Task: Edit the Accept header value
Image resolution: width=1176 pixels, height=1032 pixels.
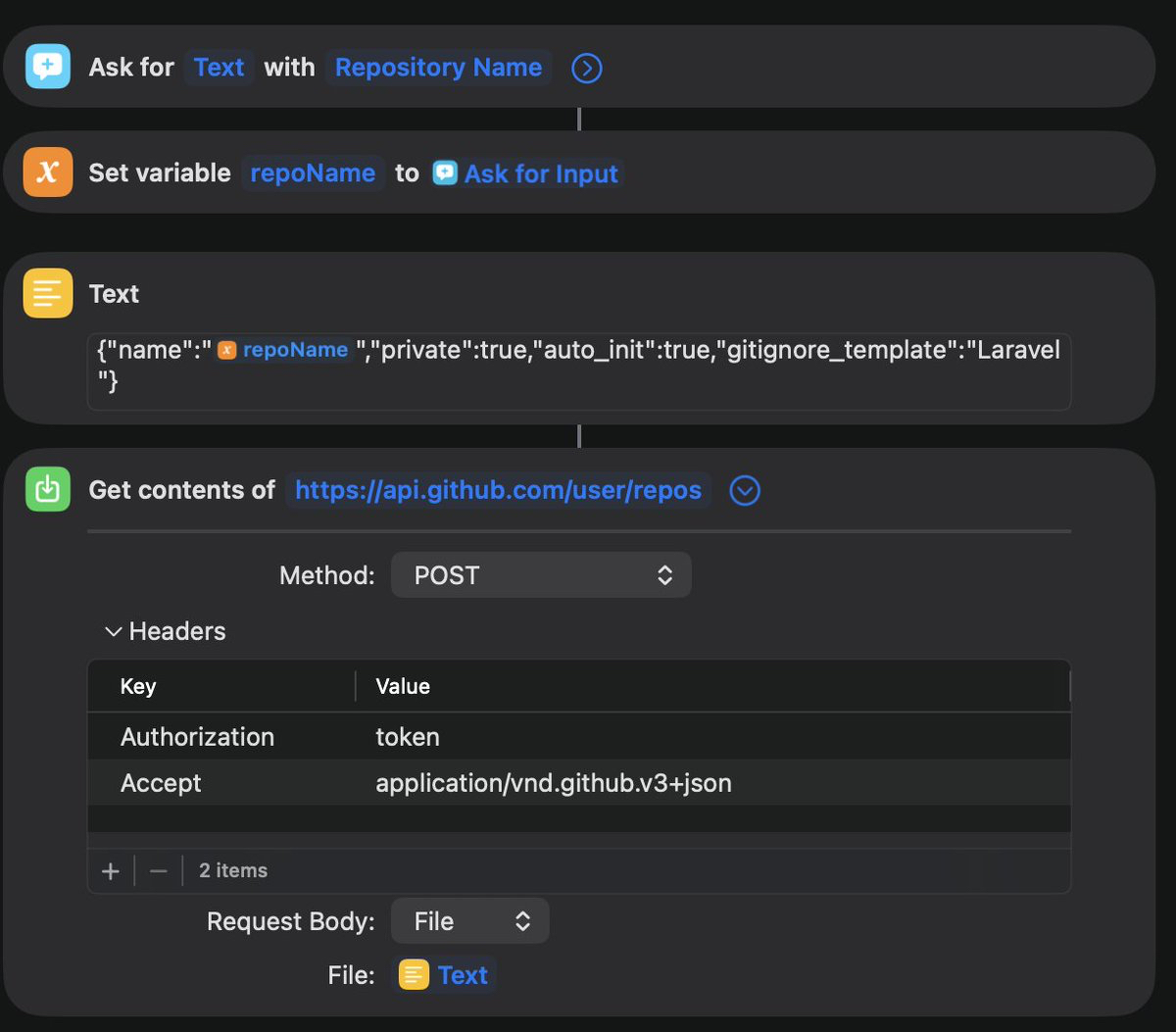Action: (x=554, y=783)
